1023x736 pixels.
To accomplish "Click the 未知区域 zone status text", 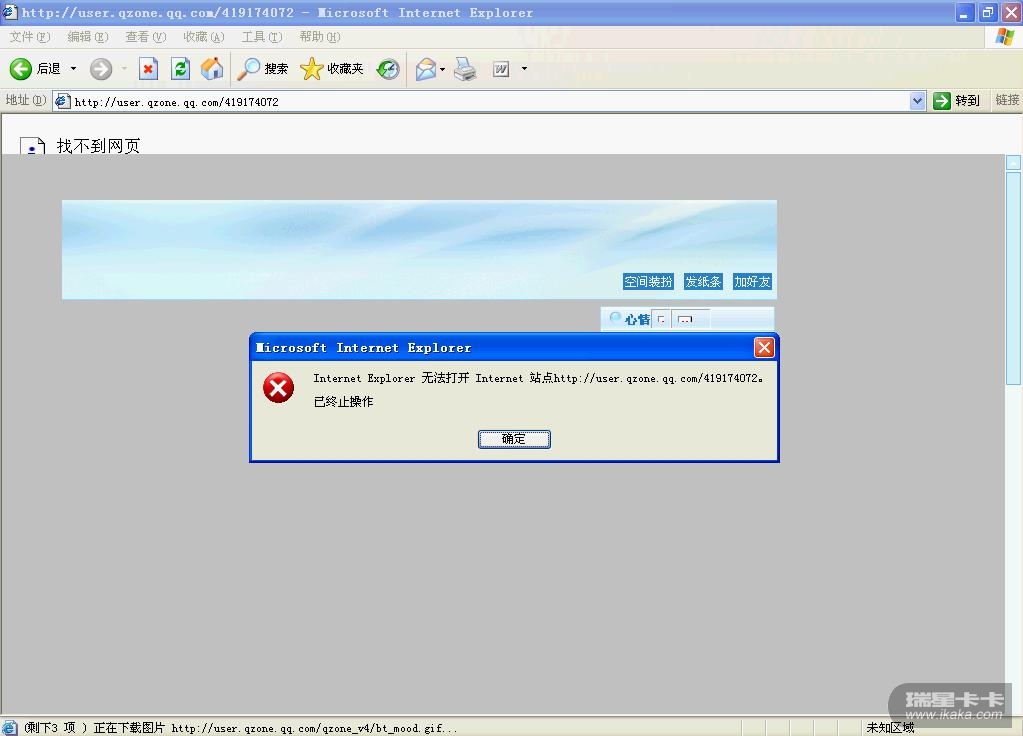I will (x=890, y=728).
